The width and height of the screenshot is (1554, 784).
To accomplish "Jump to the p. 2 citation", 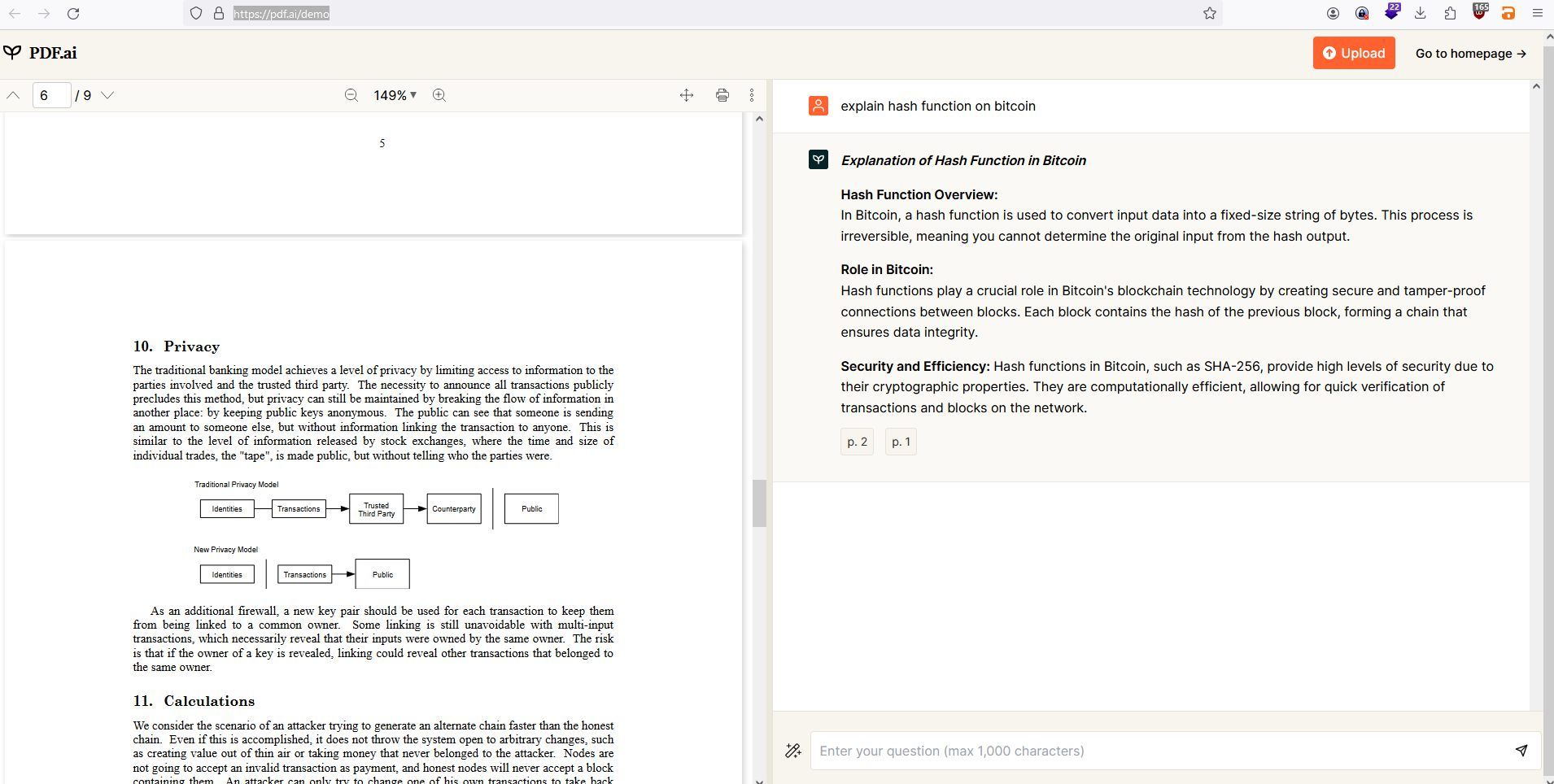I will 857,442.
